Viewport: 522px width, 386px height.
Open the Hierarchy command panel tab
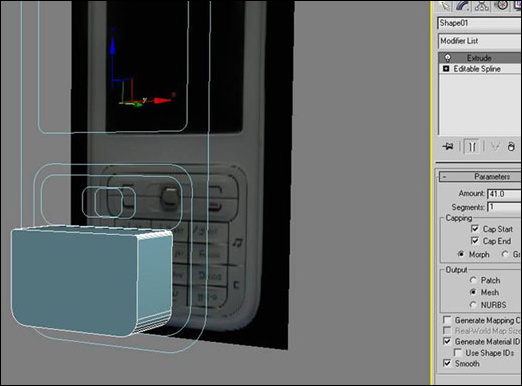pyautogui.click(x=482, y=5)
